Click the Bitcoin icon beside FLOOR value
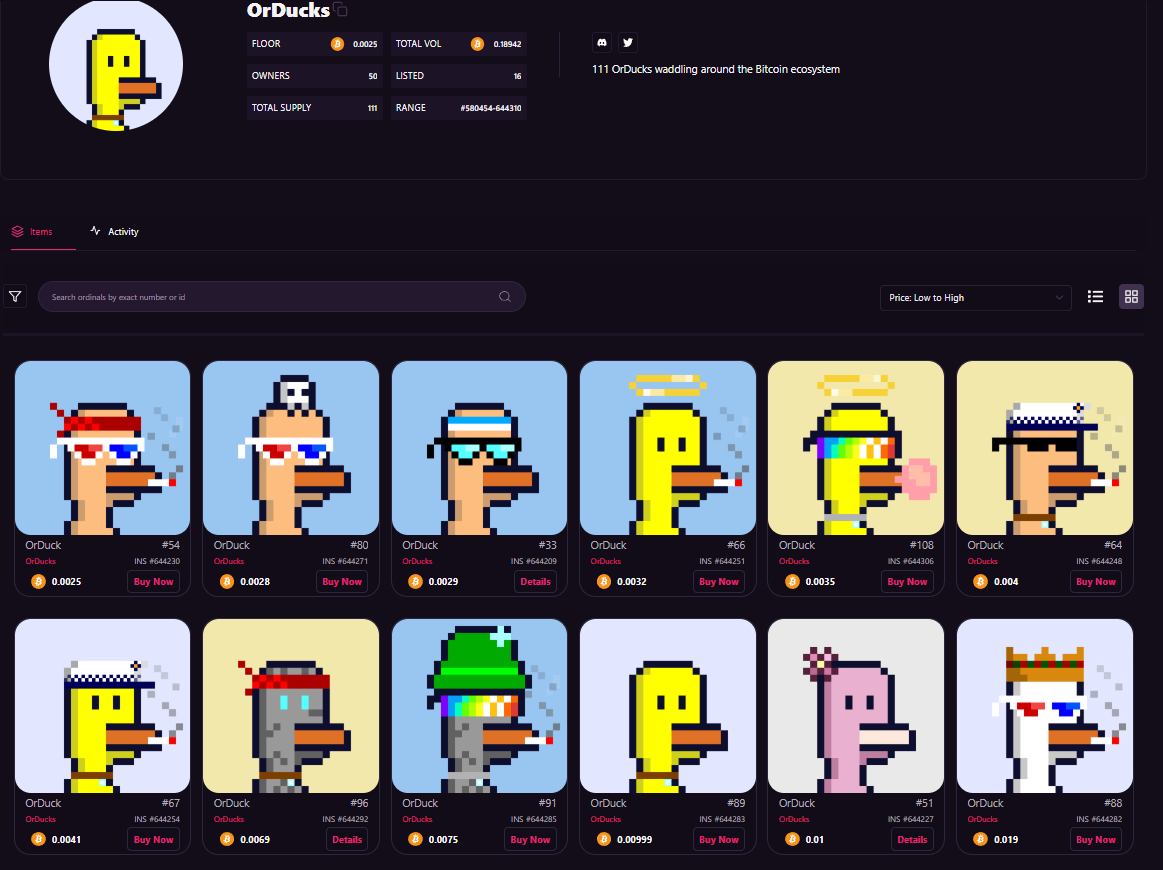The width and height of the screenshot is (1163, 870). coord(337,44)
